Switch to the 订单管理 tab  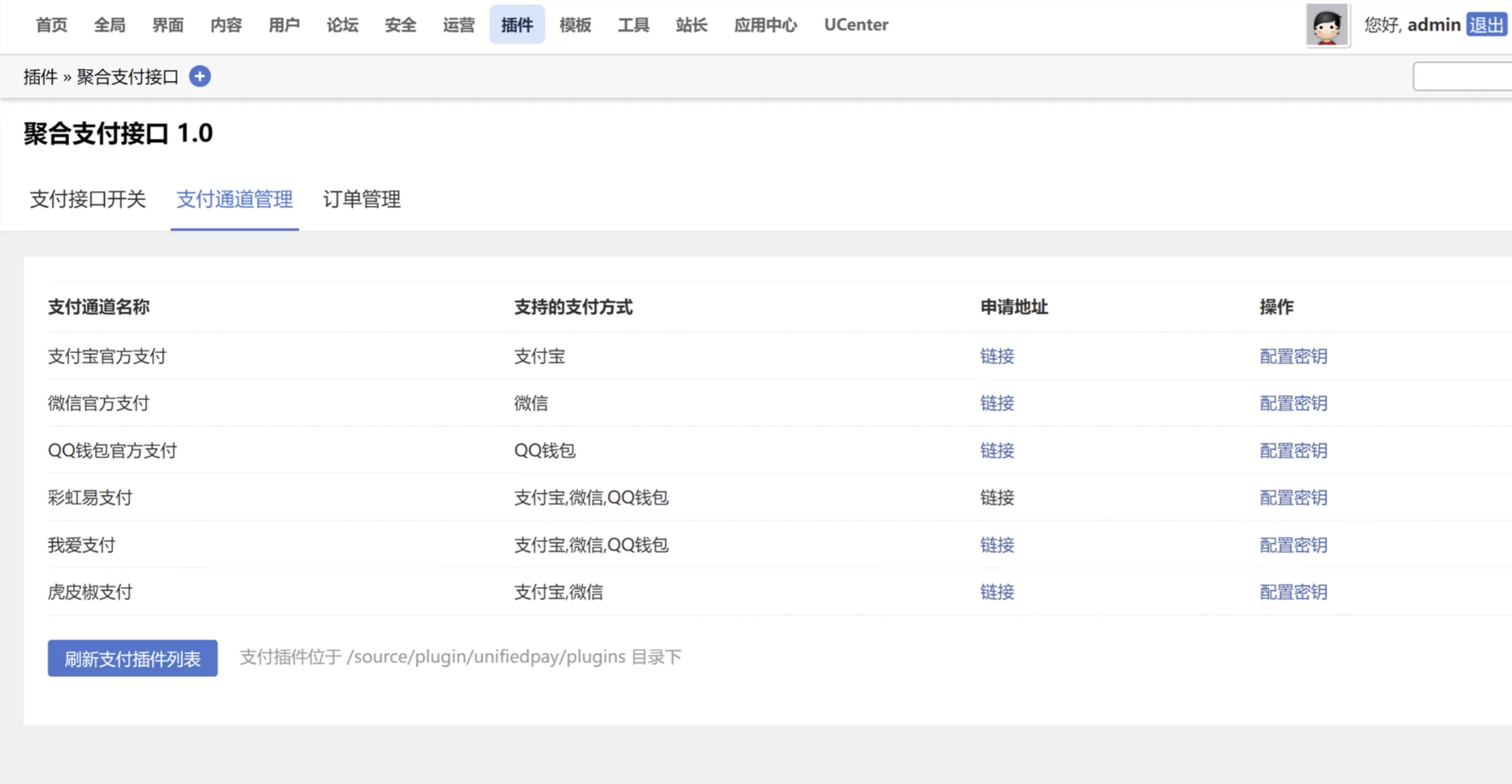[x=362, y=199]
